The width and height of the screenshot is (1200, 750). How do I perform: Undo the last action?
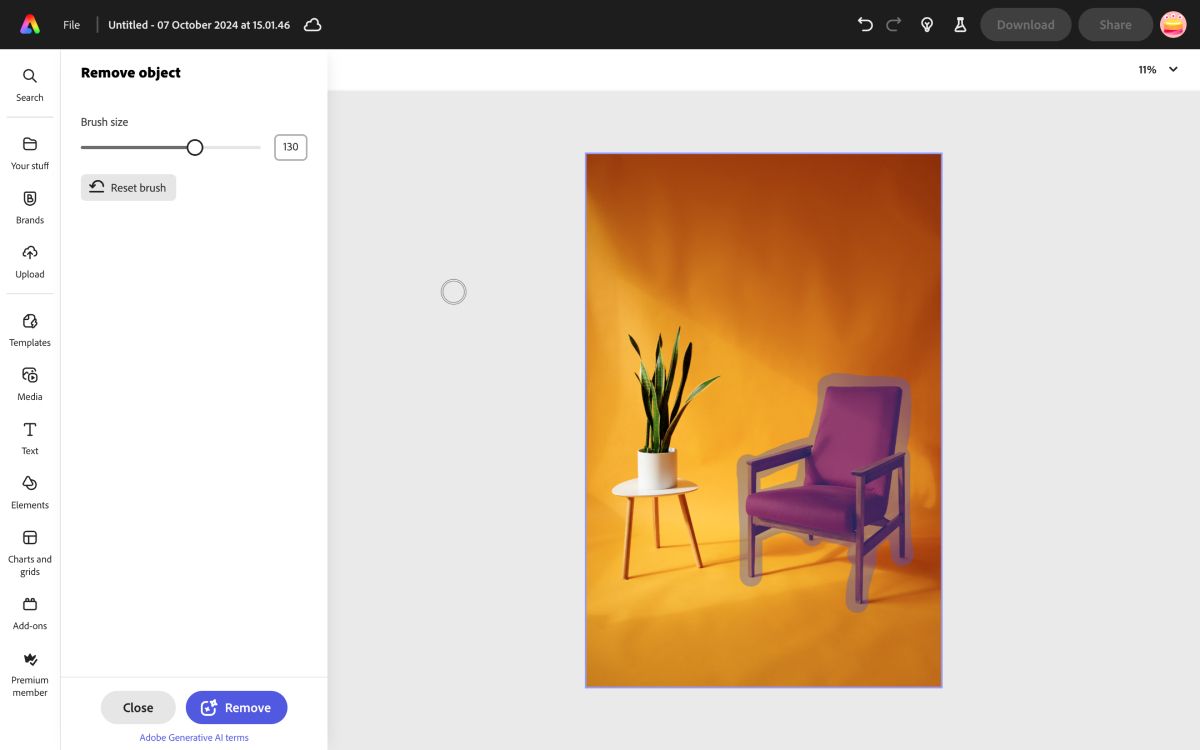[x=865, y=24]
